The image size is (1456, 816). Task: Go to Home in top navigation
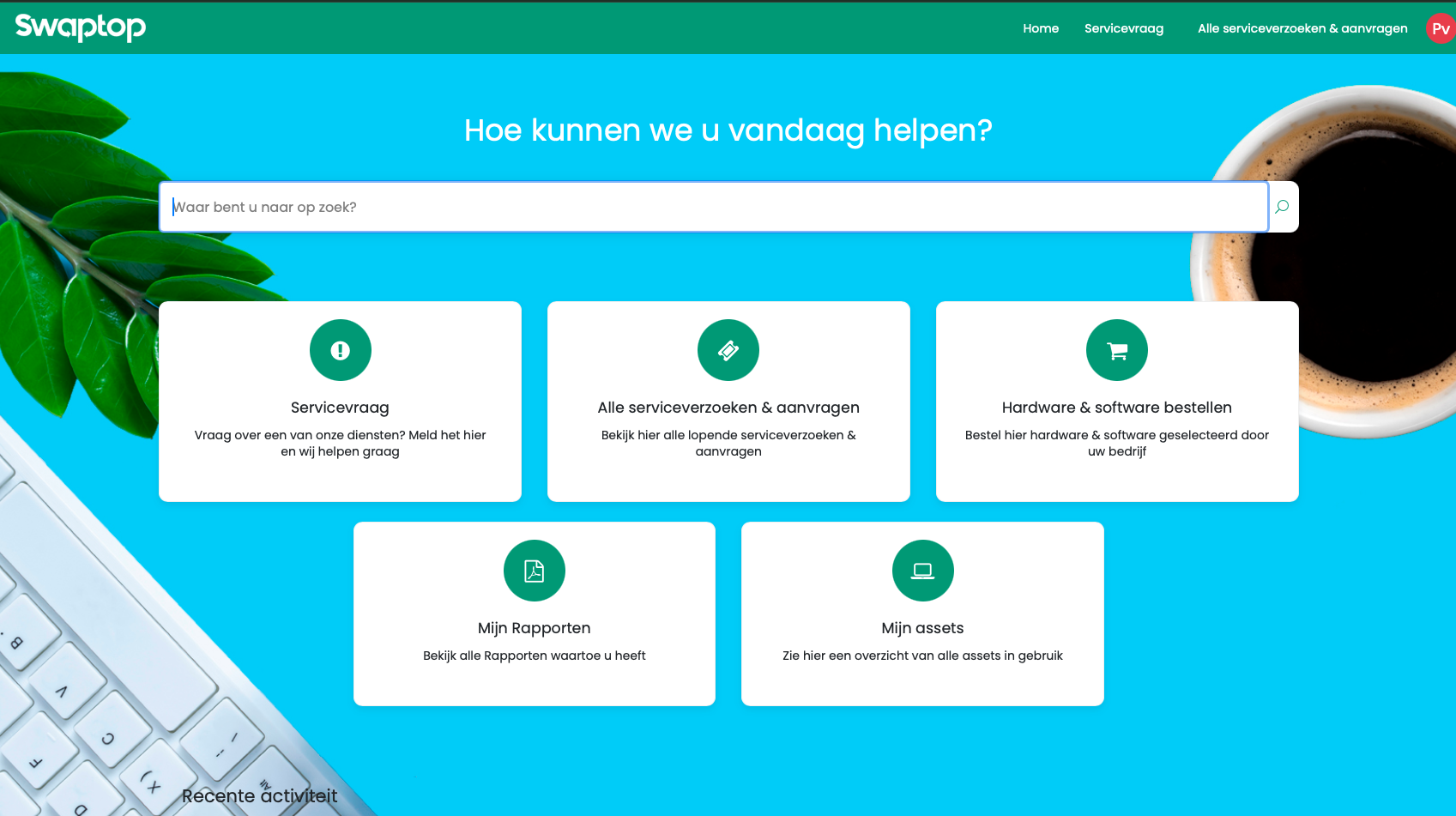(x=1041, y=28)
